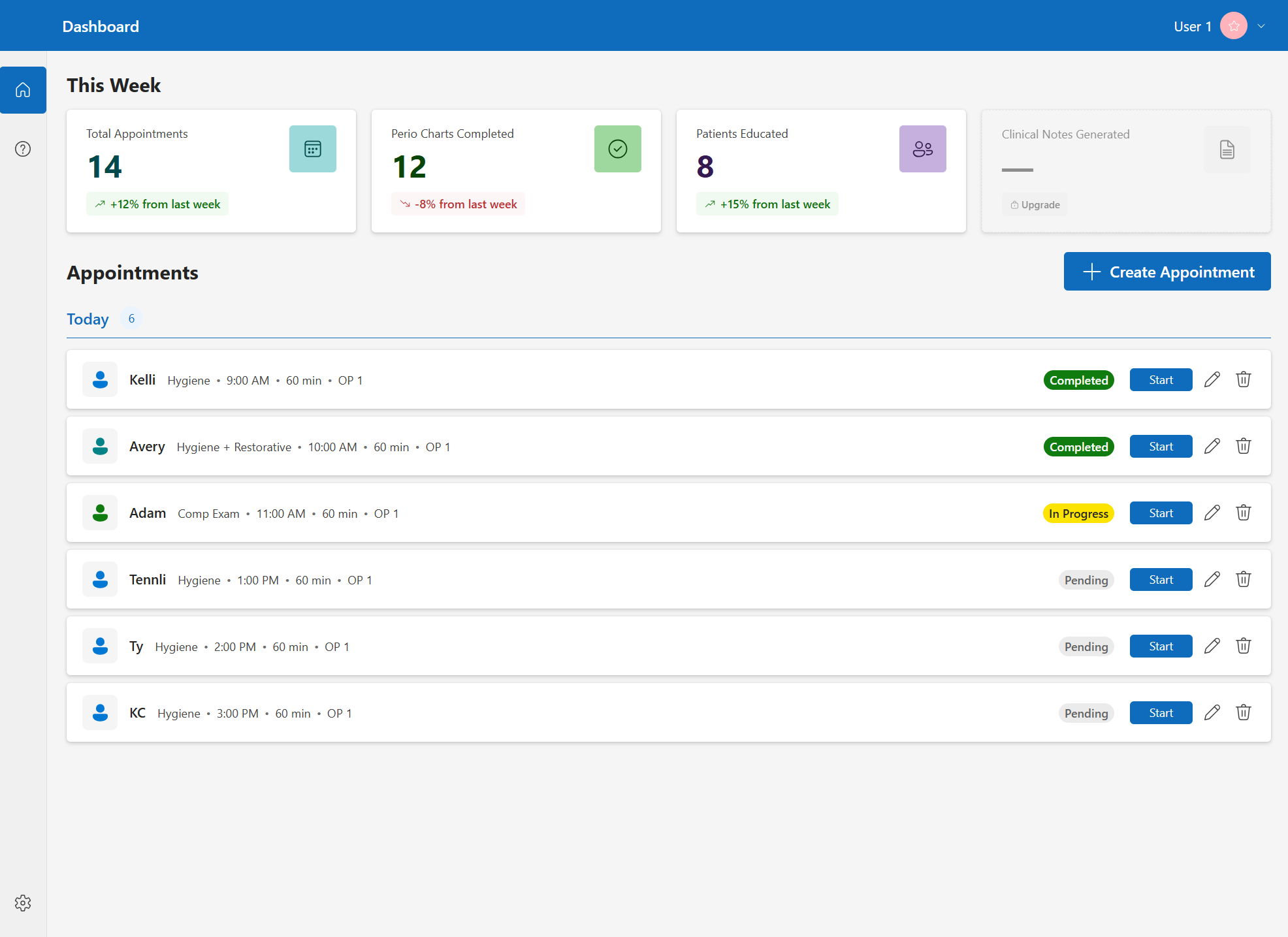Click the In Progress badge on Adam's row
The width and height of the screenshot is (1288, 937).
[1078, 513]
